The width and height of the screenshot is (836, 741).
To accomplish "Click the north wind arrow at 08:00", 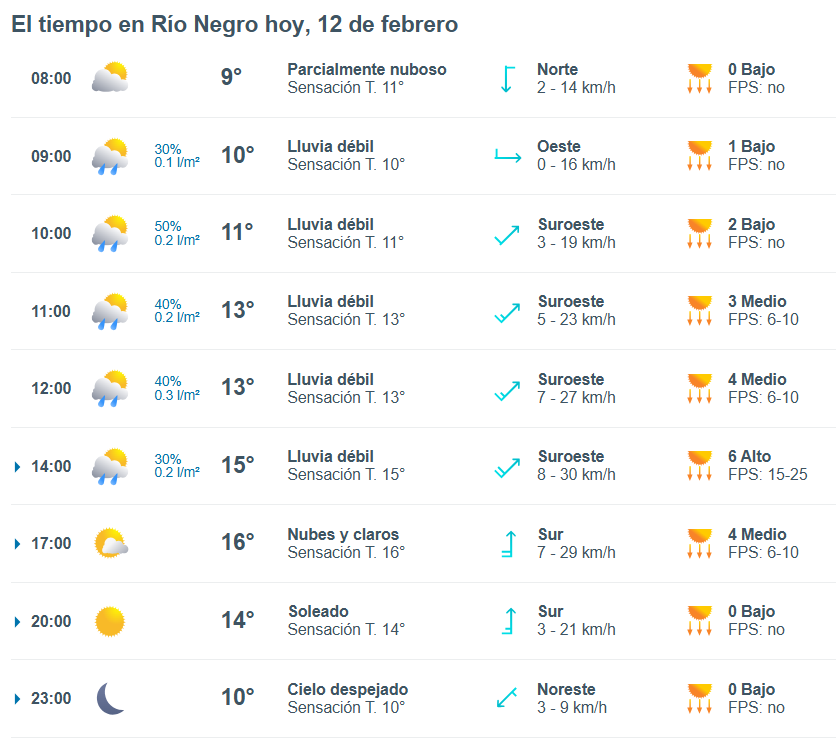I will click(507, 79).
